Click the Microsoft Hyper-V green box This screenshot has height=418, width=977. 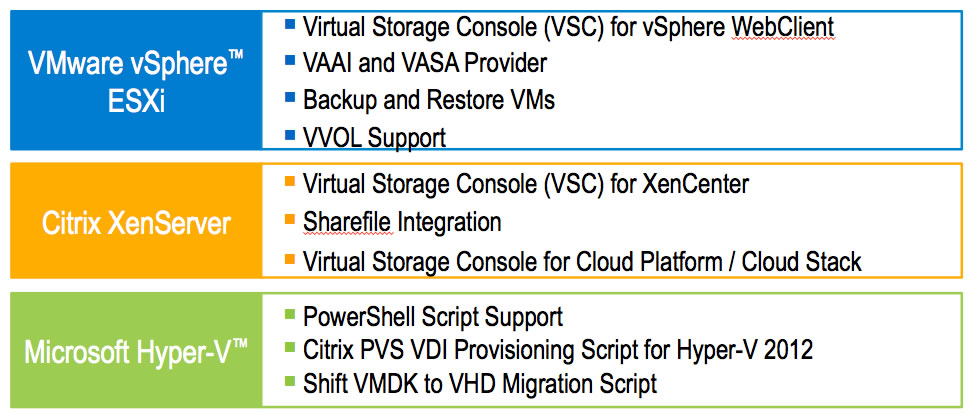pyautogui.click(x=136, y=350)
